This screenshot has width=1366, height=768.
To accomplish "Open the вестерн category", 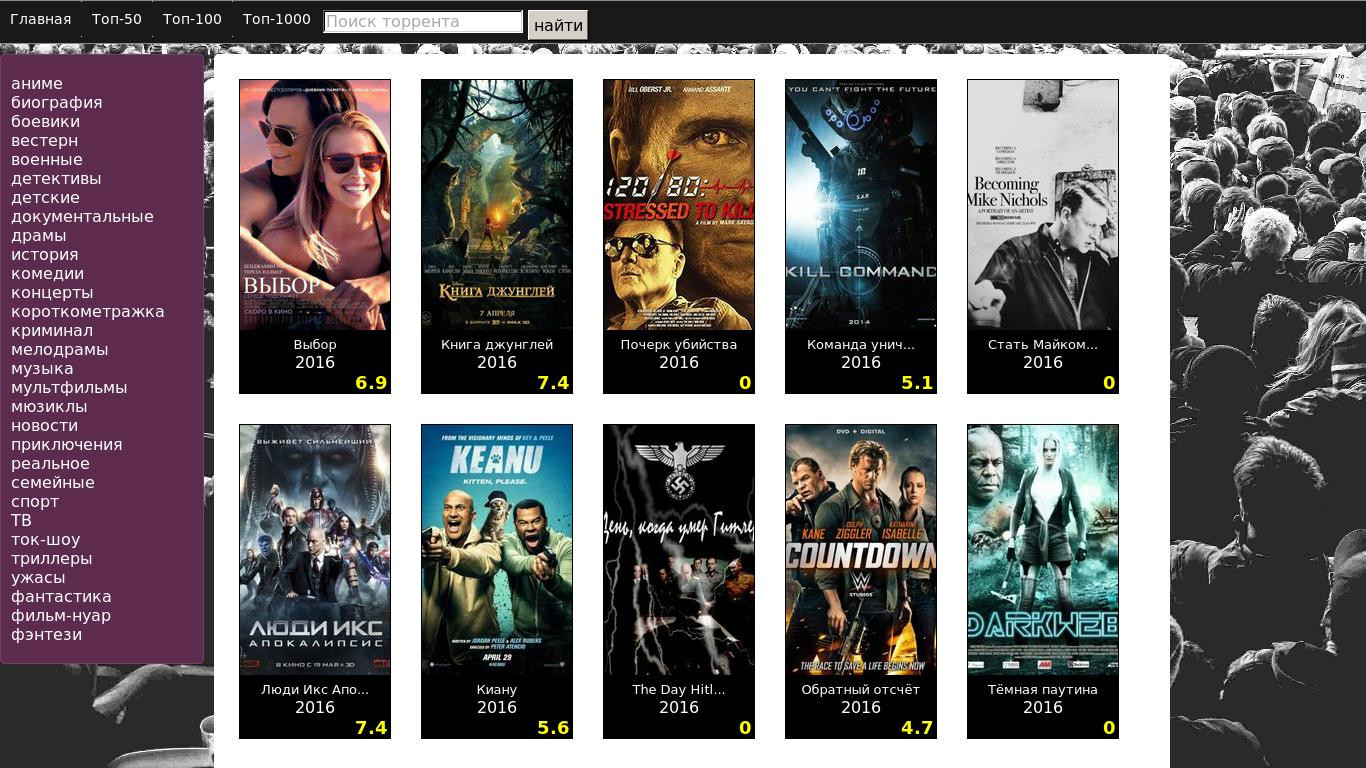I will tap(45, 141).
